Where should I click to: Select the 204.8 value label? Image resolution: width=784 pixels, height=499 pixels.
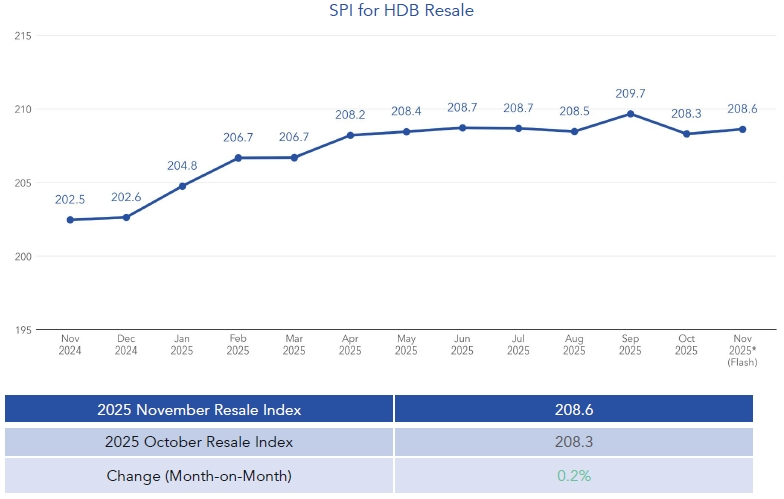182,166
